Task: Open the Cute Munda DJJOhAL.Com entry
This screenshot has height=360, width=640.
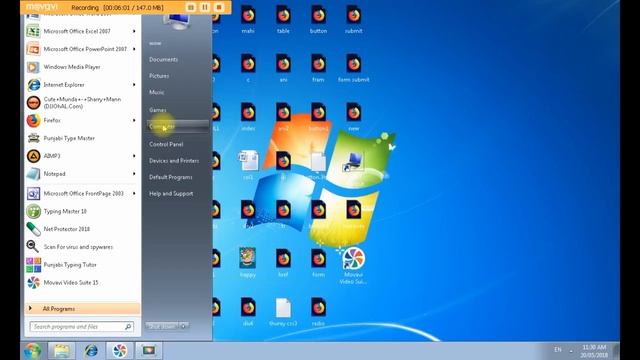Action: point(82,102)
